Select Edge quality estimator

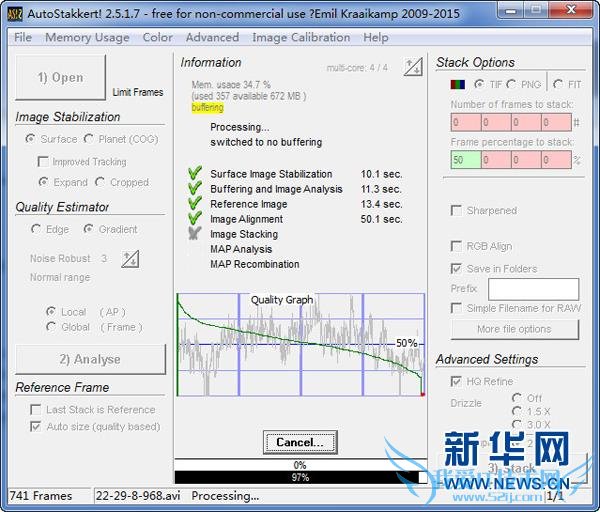click(x=50, y=229)
